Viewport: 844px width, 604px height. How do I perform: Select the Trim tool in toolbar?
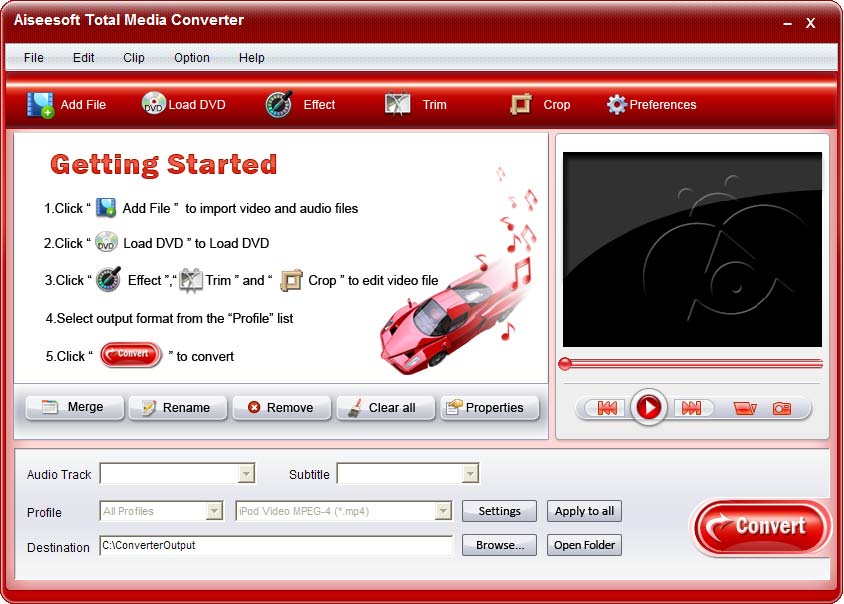point(398,104)
